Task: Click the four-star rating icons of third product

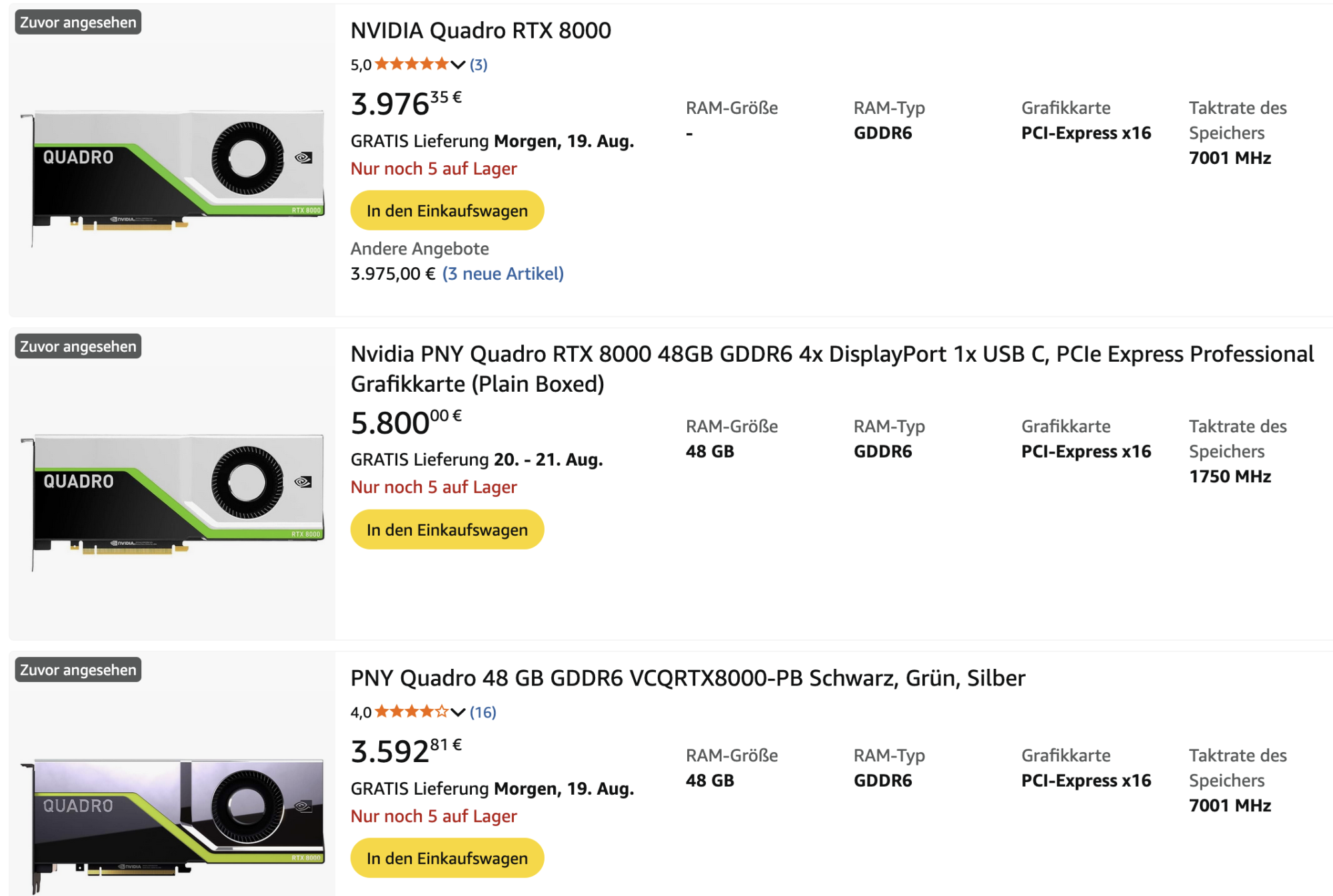Action: pyautogui.click(x=411, y=711)
